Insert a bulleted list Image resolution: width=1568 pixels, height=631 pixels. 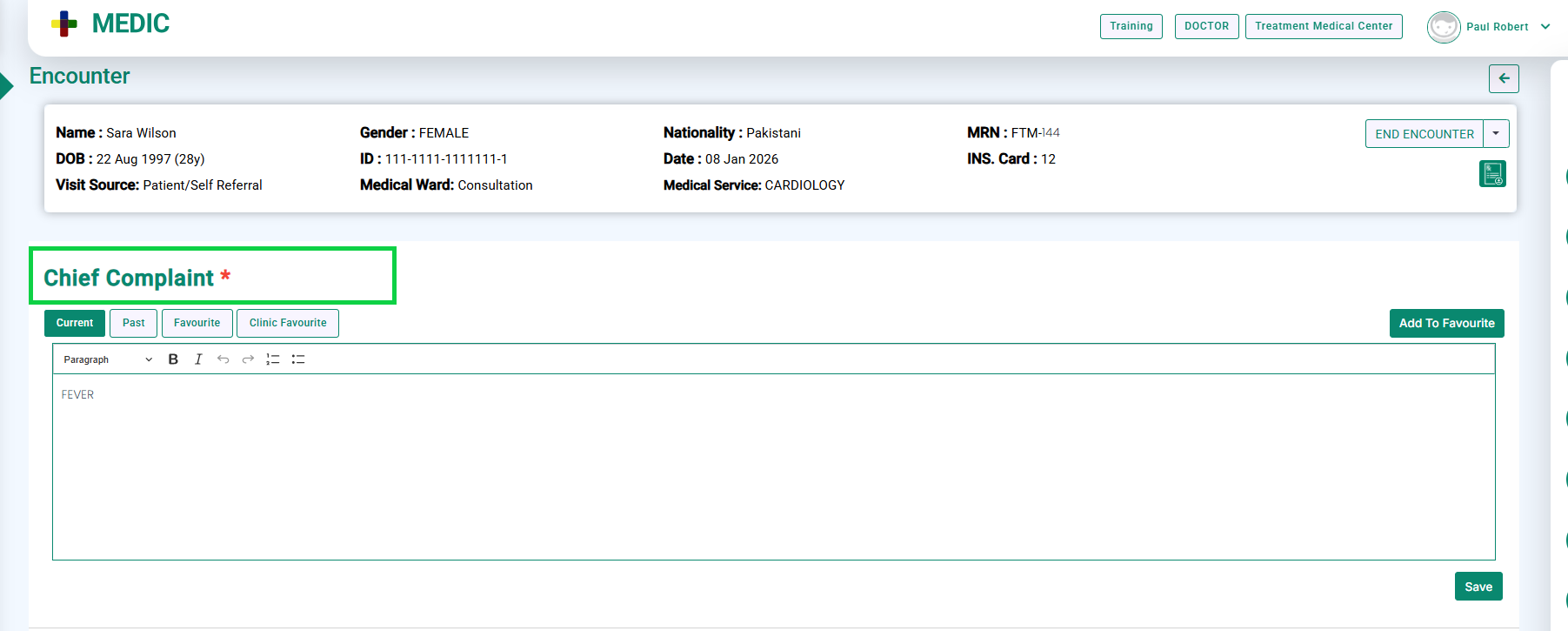click(x=298, y=359)
